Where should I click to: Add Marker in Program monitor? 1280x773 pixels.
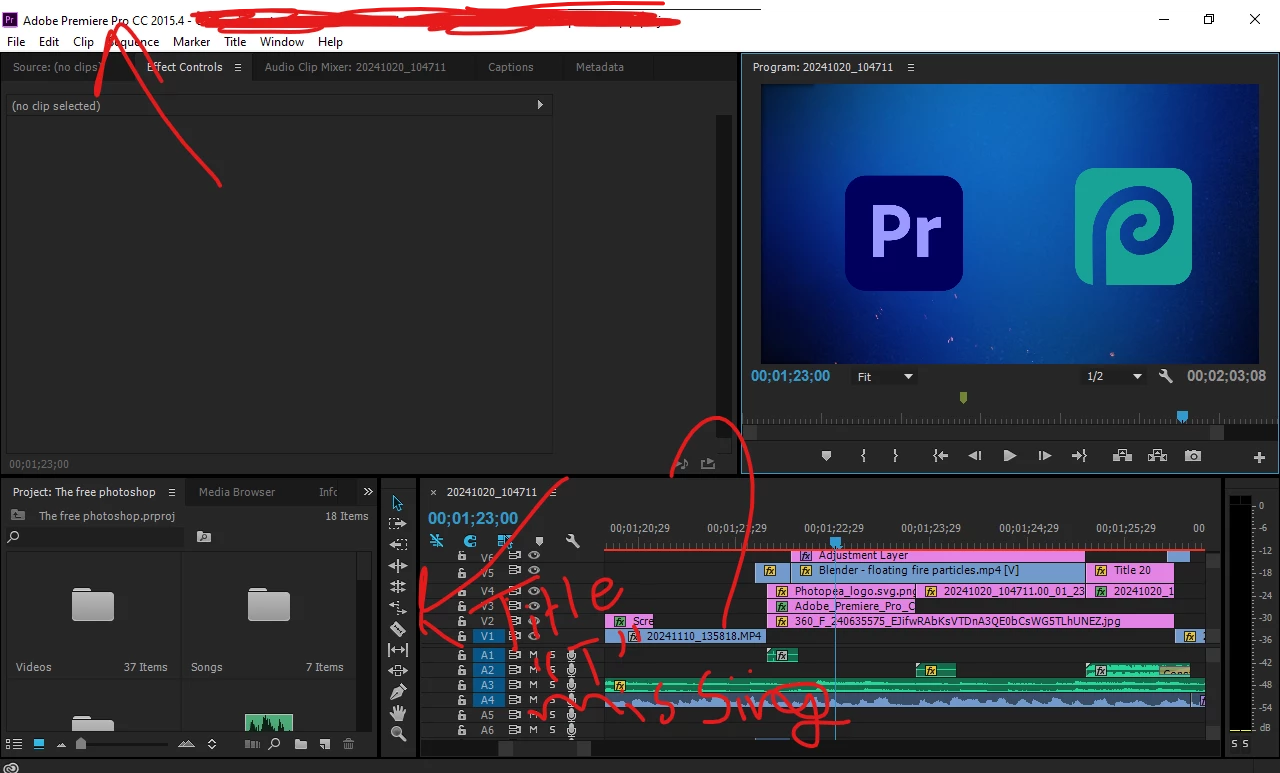[826, 456]
